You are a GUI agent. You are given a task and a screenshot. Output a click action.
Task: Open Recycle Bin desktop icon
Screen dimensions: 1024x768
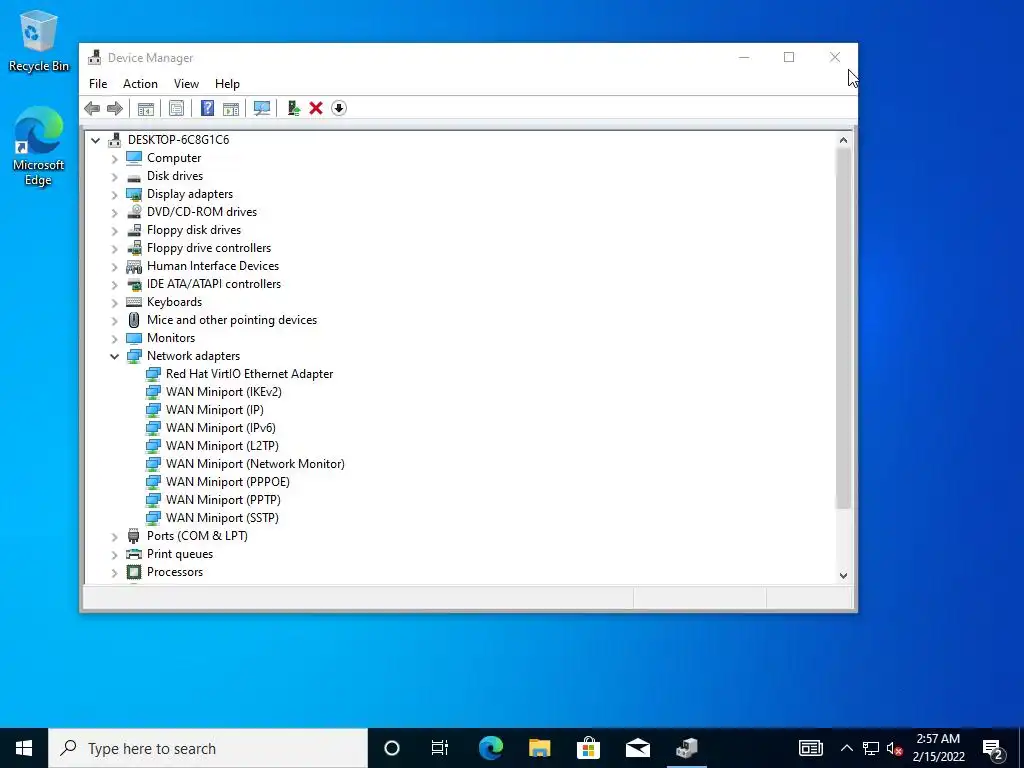[x=39, y=40]
